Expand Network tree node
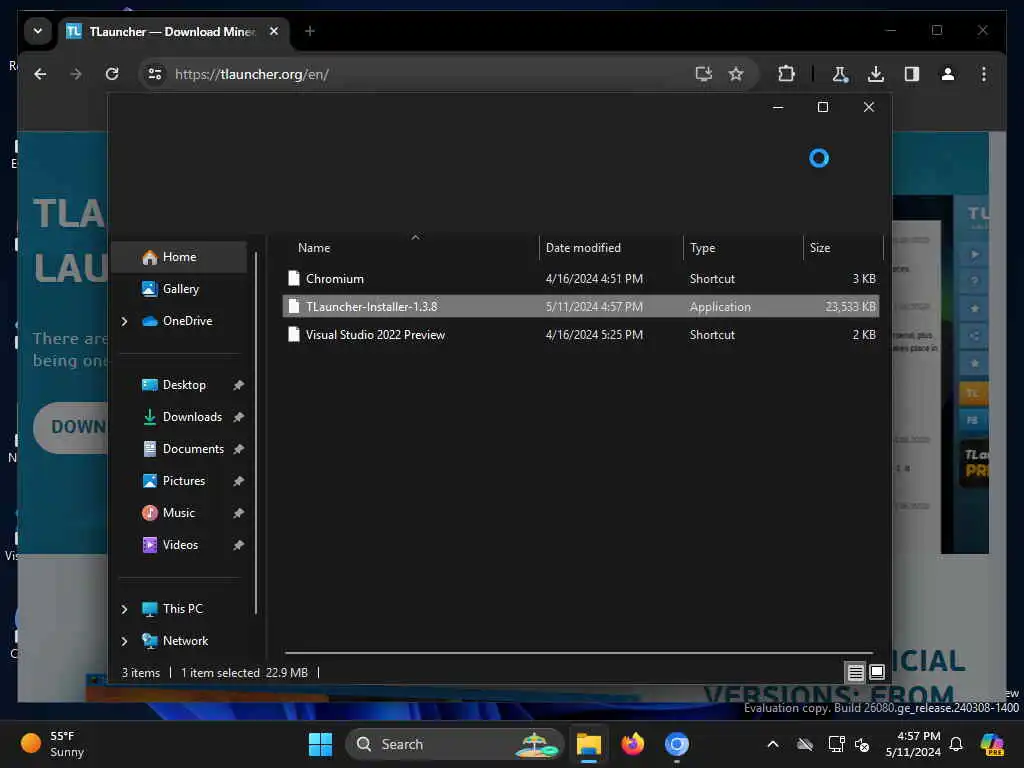Viewport: 1024px width, 768px height. (x=124, y=641)
